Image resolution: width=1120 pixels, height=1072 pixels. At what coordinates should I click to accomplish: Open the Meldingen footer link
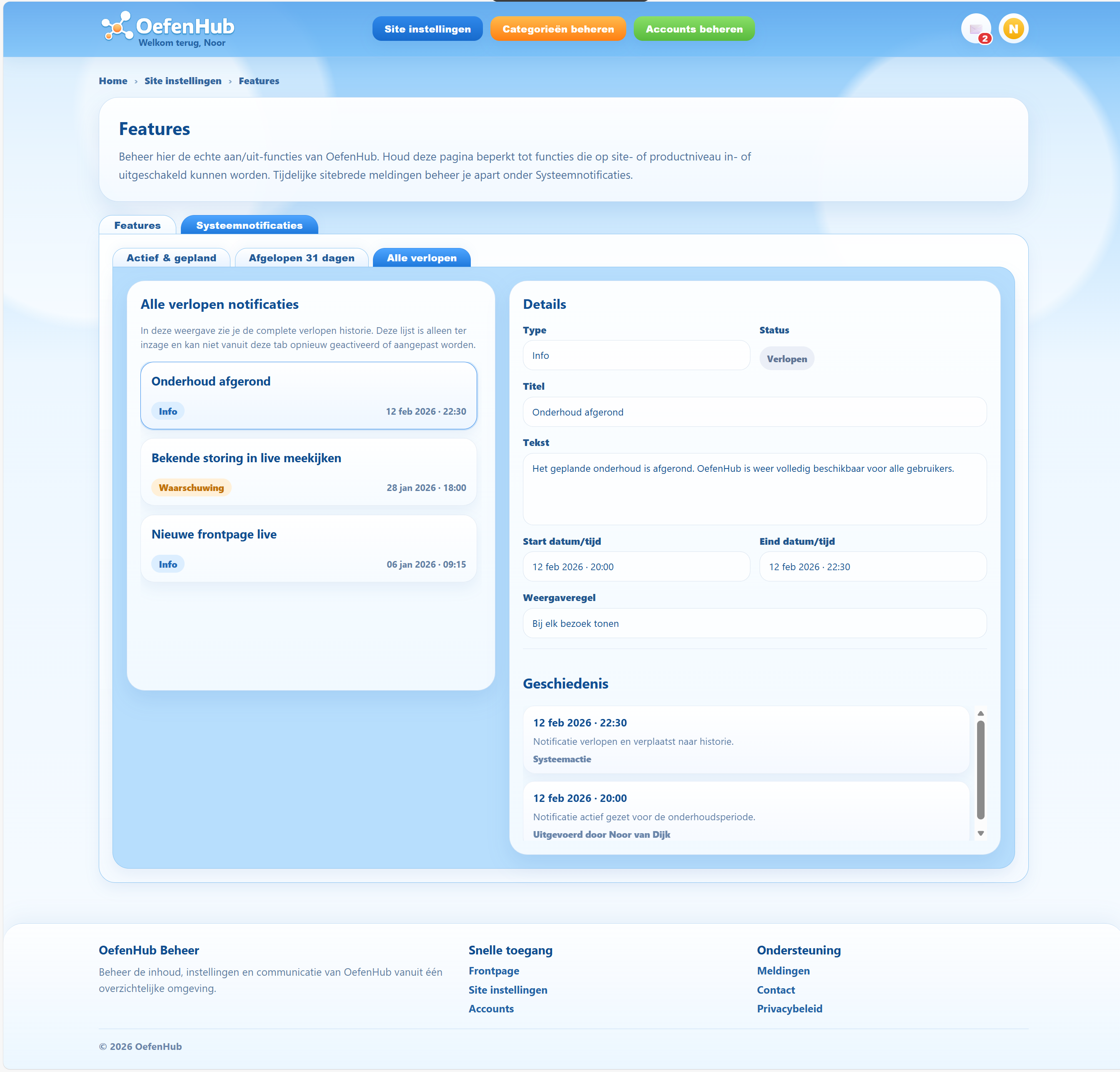[x=783, y=971]
